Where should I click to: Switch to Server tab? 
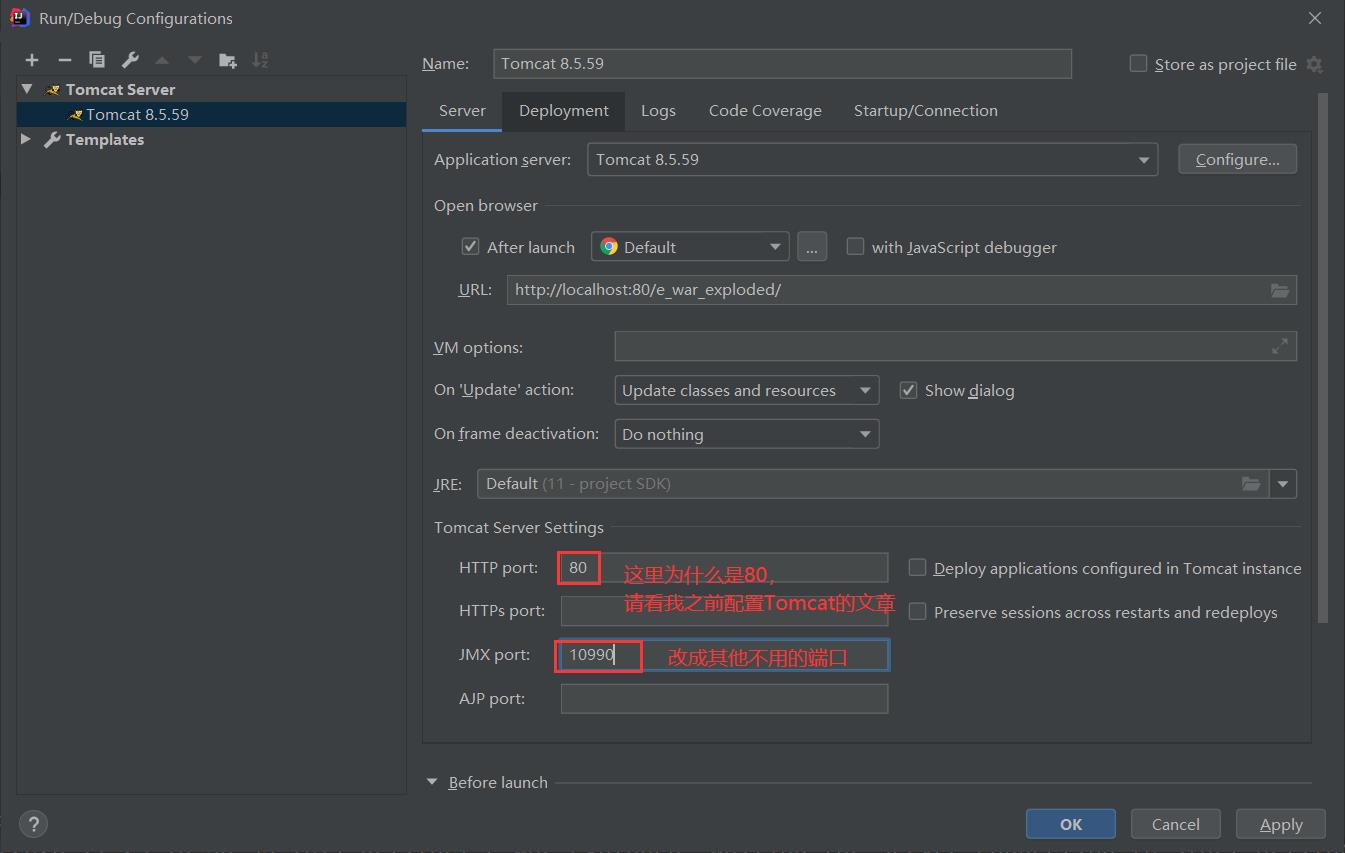462,111
